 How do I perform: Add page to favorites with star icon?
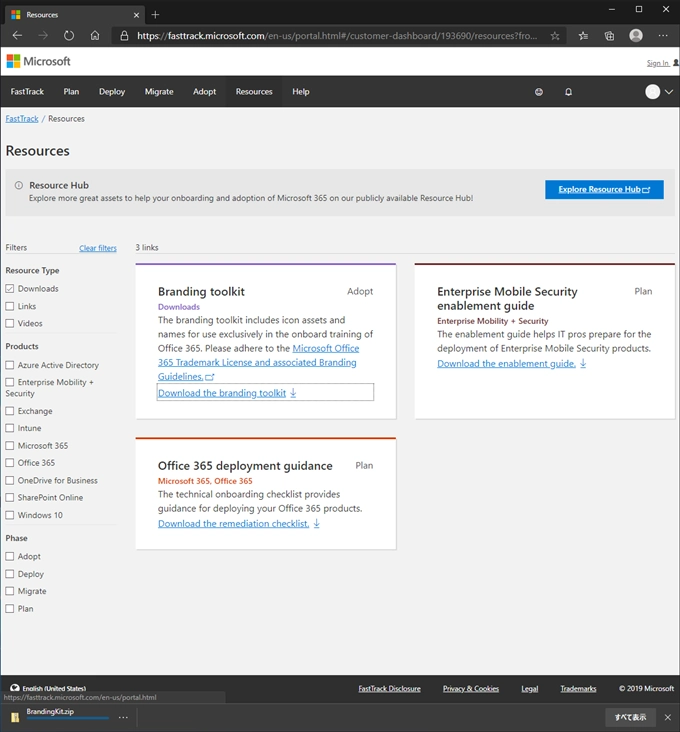tap(555, 35)
